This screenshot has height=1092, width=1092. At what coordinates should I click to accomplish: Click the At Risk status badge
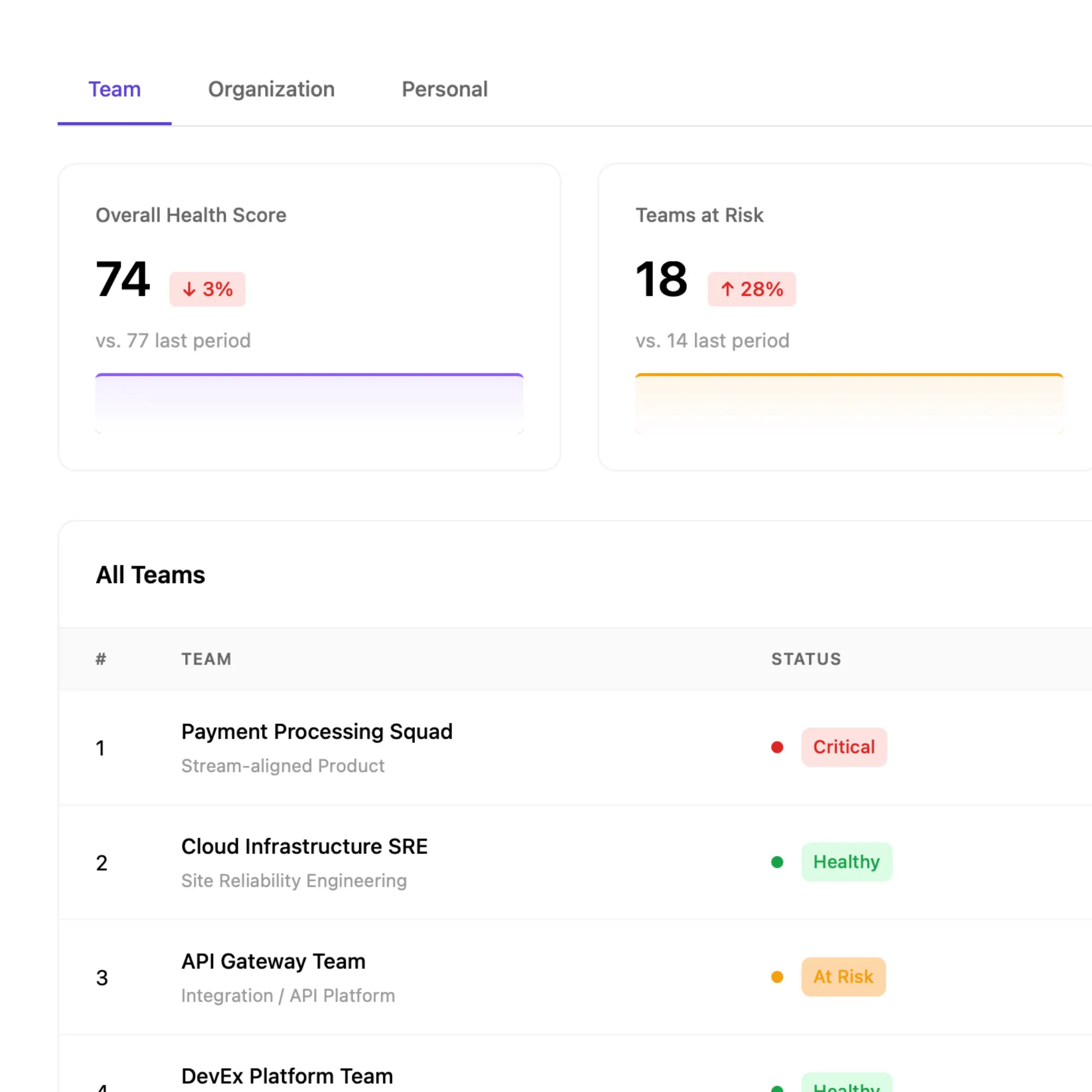tap(844, 977)
